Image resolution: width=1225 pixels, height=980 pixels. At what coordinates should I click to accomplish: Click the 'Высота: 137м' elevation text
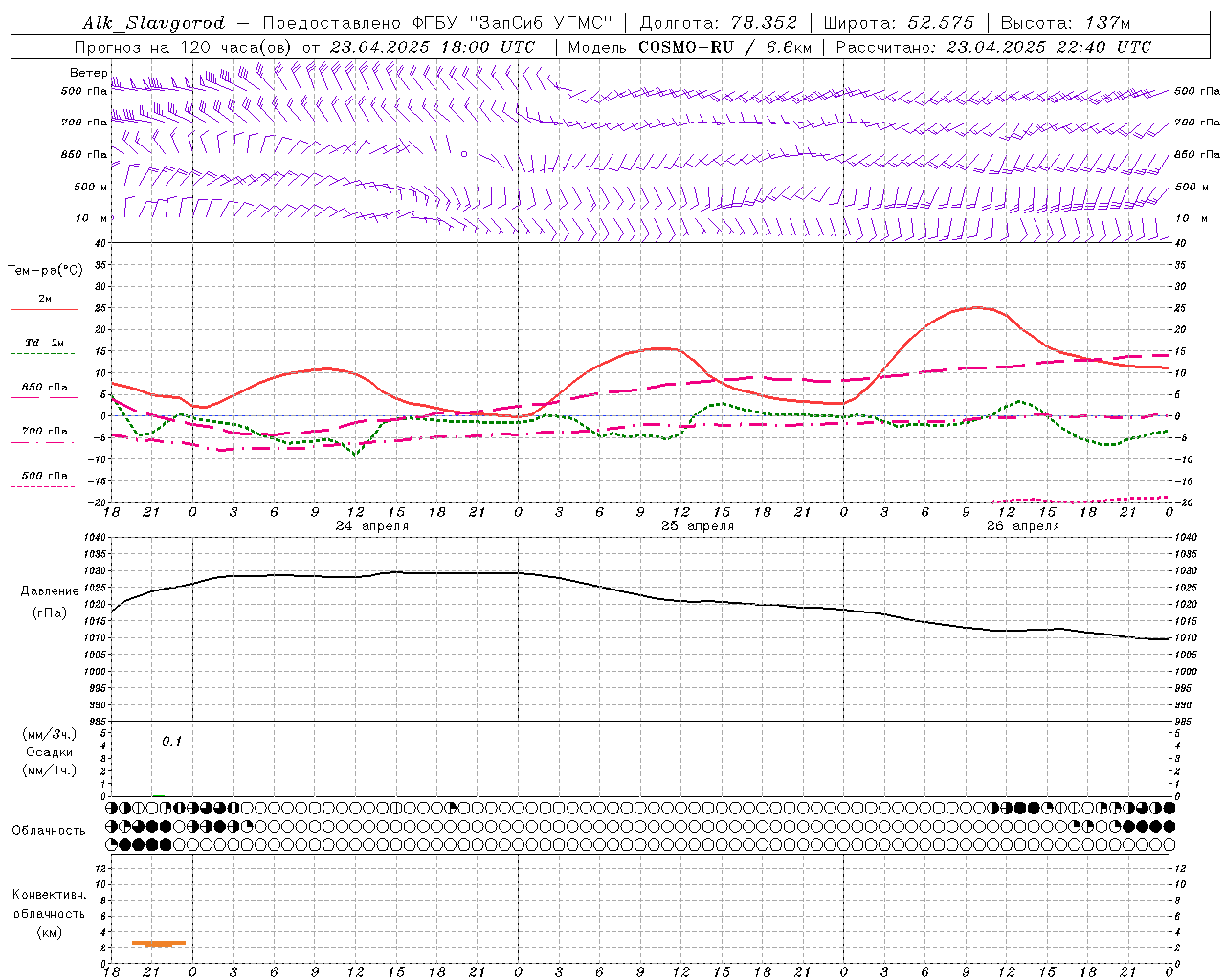1065,23
